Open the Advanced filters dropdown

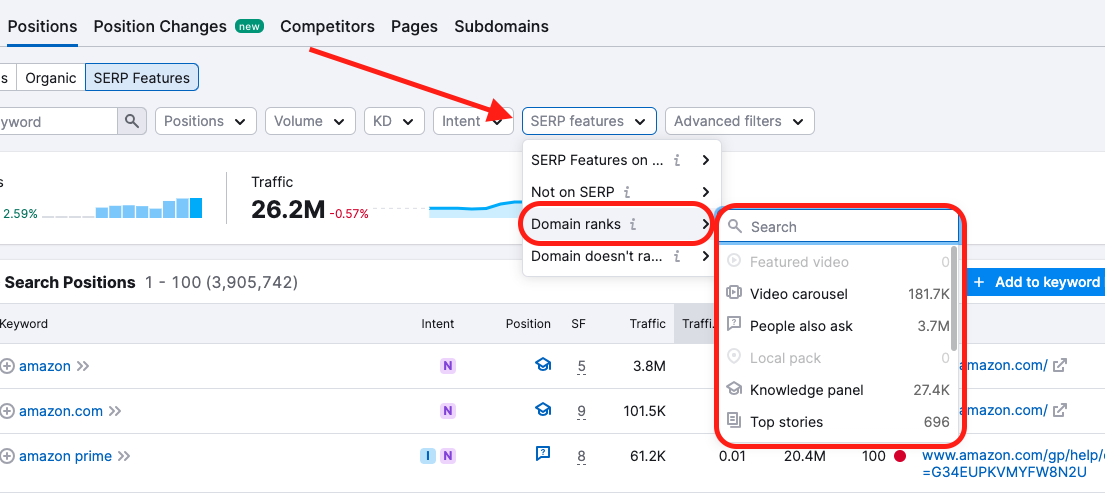[x=740, y=121]
